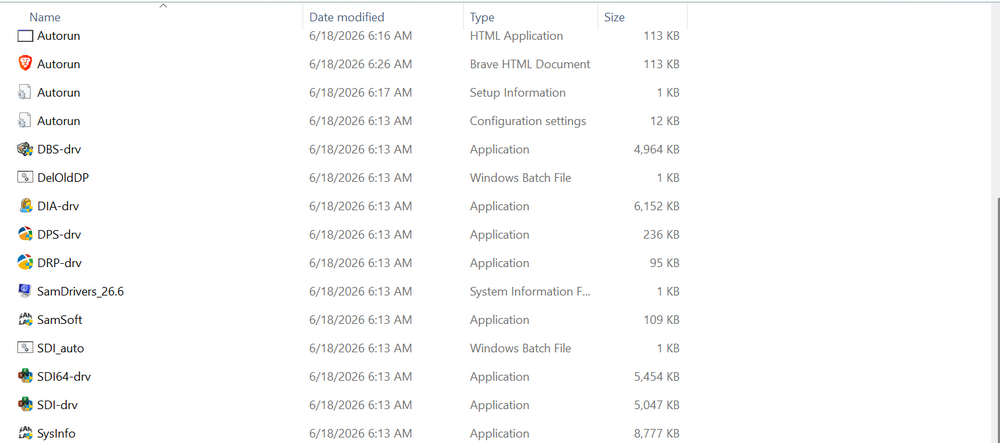Click the sort direction arrow above Name
The image size is (1000, 443).
pos(163,6)
